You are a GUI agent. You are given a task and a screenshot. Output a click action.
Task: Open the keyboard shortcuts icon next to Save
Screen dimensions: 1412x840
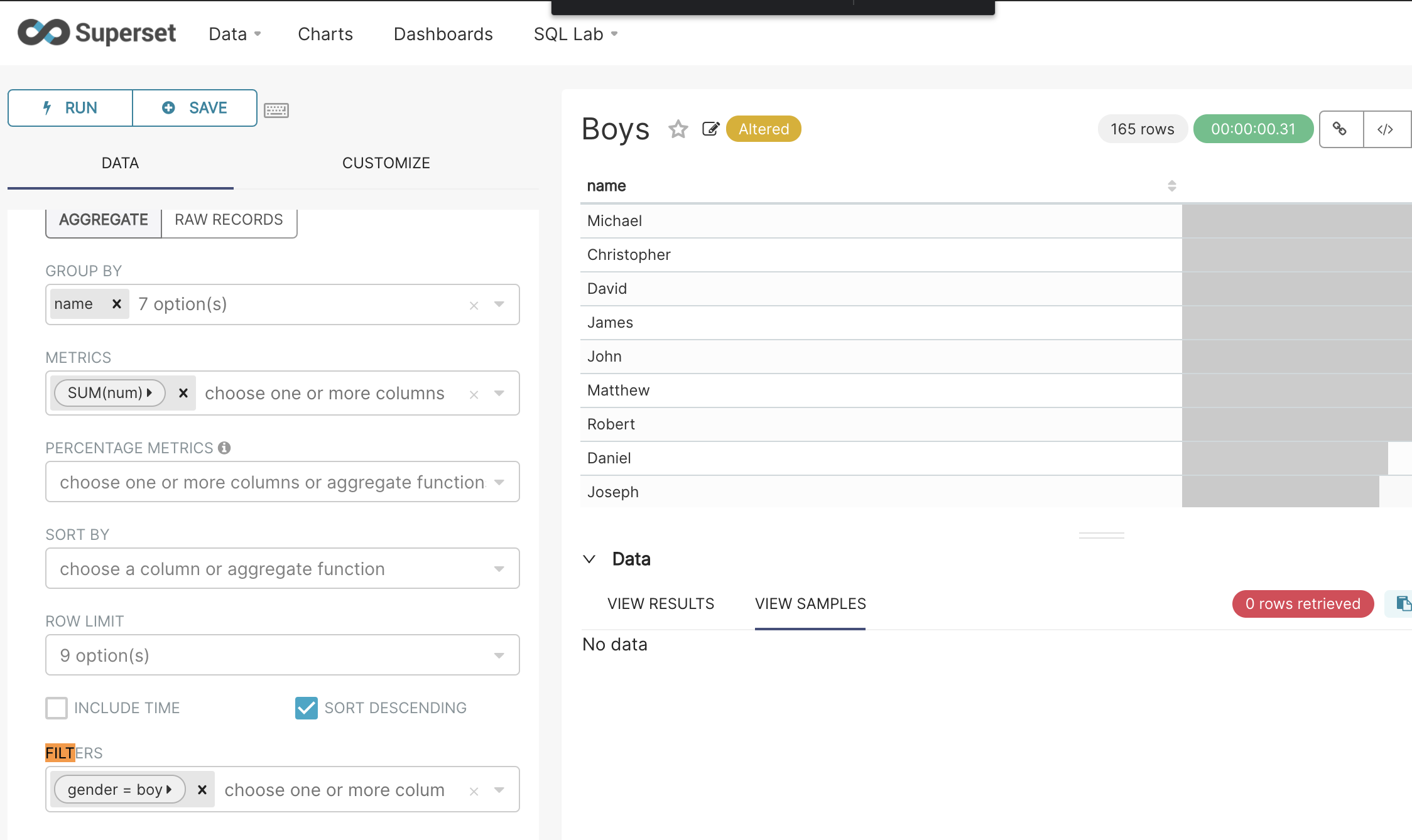point(276,109)
